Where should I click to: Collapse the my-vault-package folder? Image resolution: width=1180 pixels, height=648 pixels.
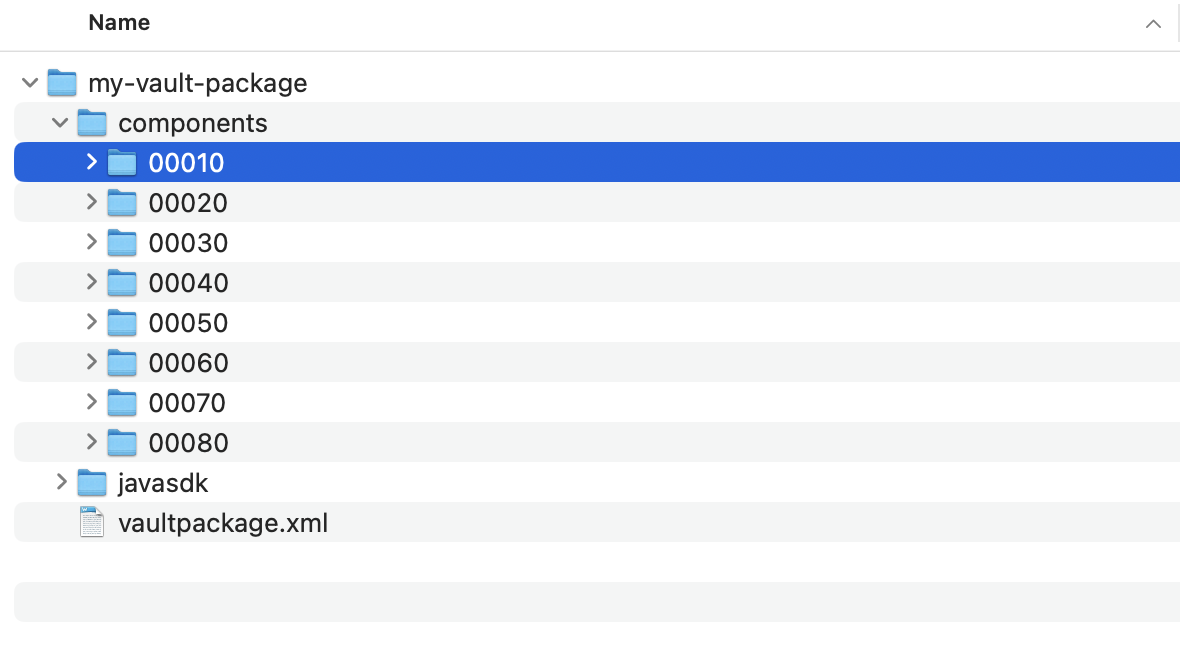tap(29, 83)
